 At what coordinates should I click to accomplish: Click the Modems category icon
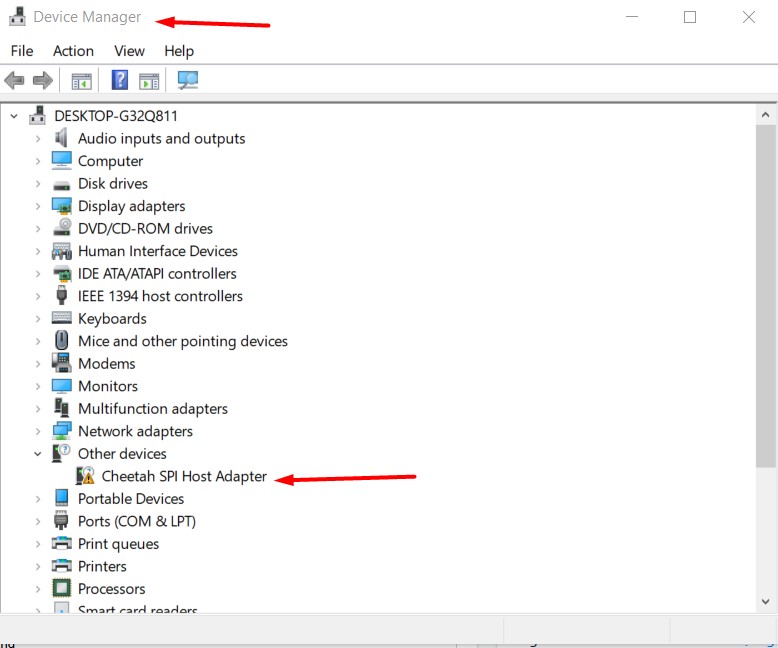62,363
